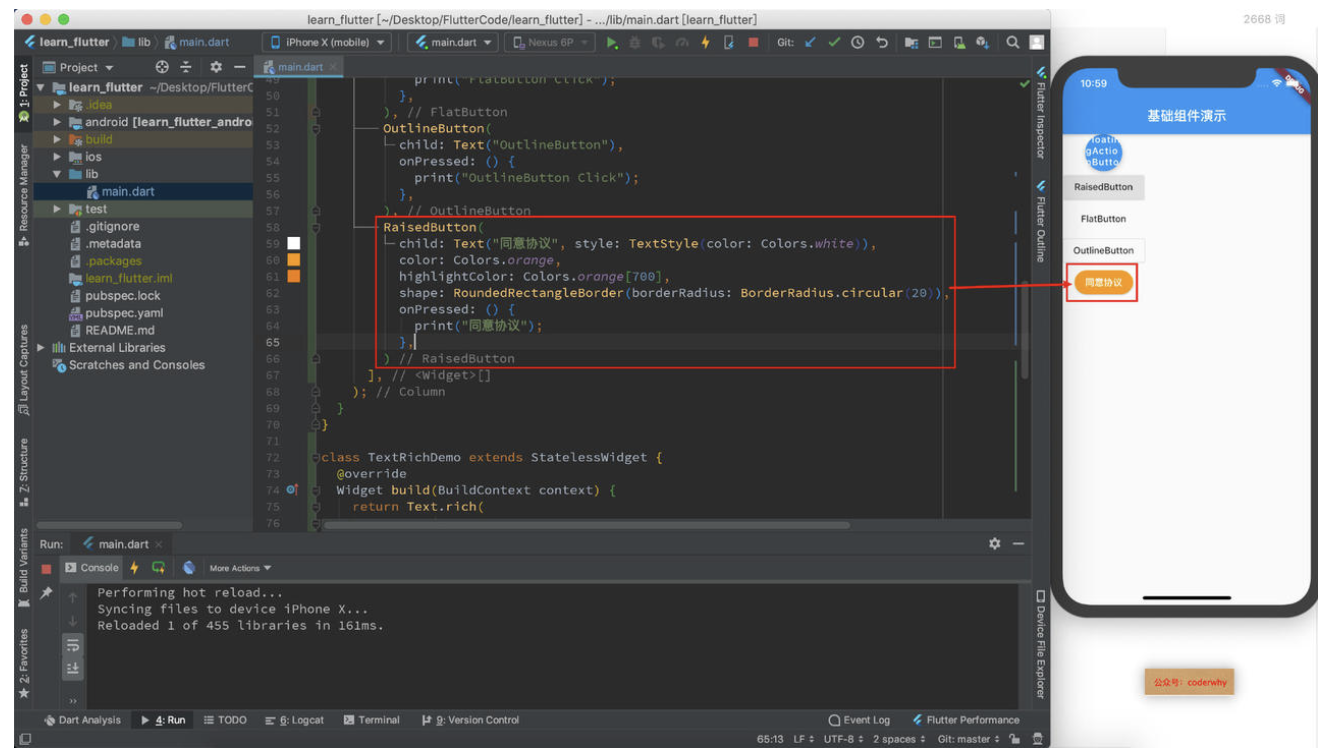Expand the External Libraries node
1324x750 pixels.
click(x=41, y=348)
